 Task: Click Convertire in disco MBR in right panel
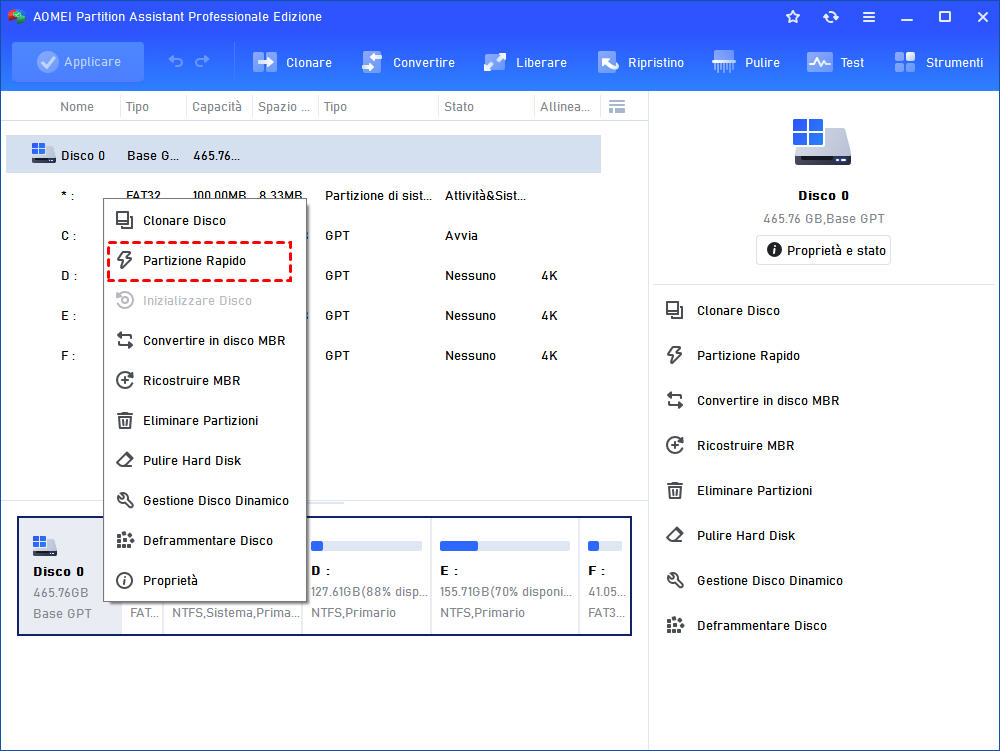[768, 400]
